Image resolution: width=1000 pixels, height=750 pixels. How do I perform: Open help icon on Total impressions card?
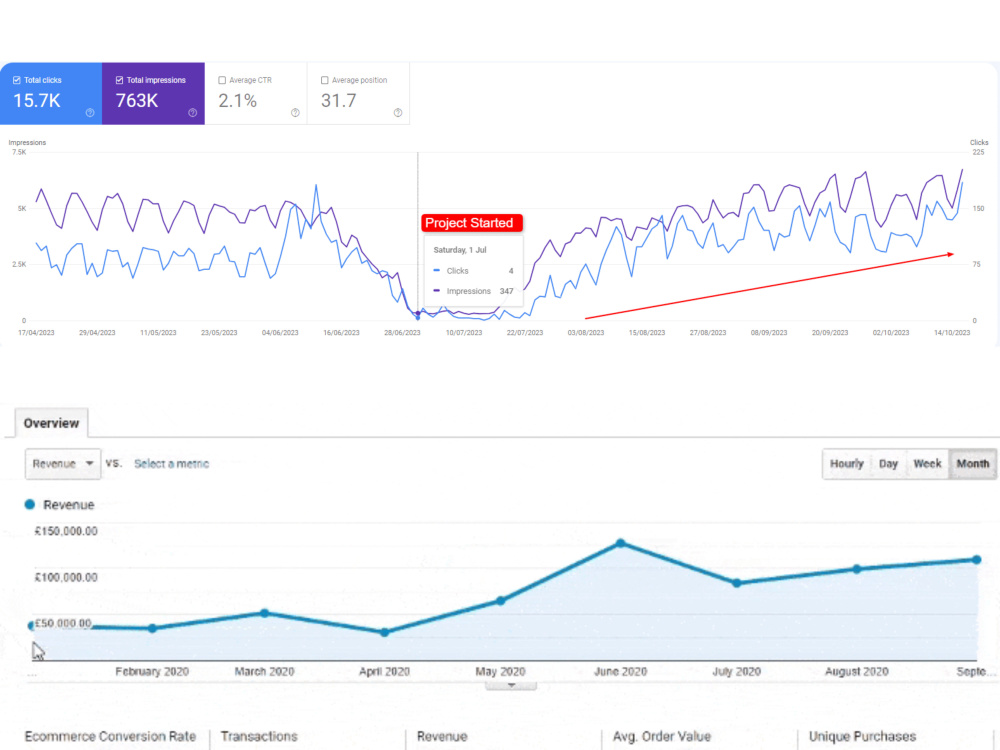pos(193,113)
